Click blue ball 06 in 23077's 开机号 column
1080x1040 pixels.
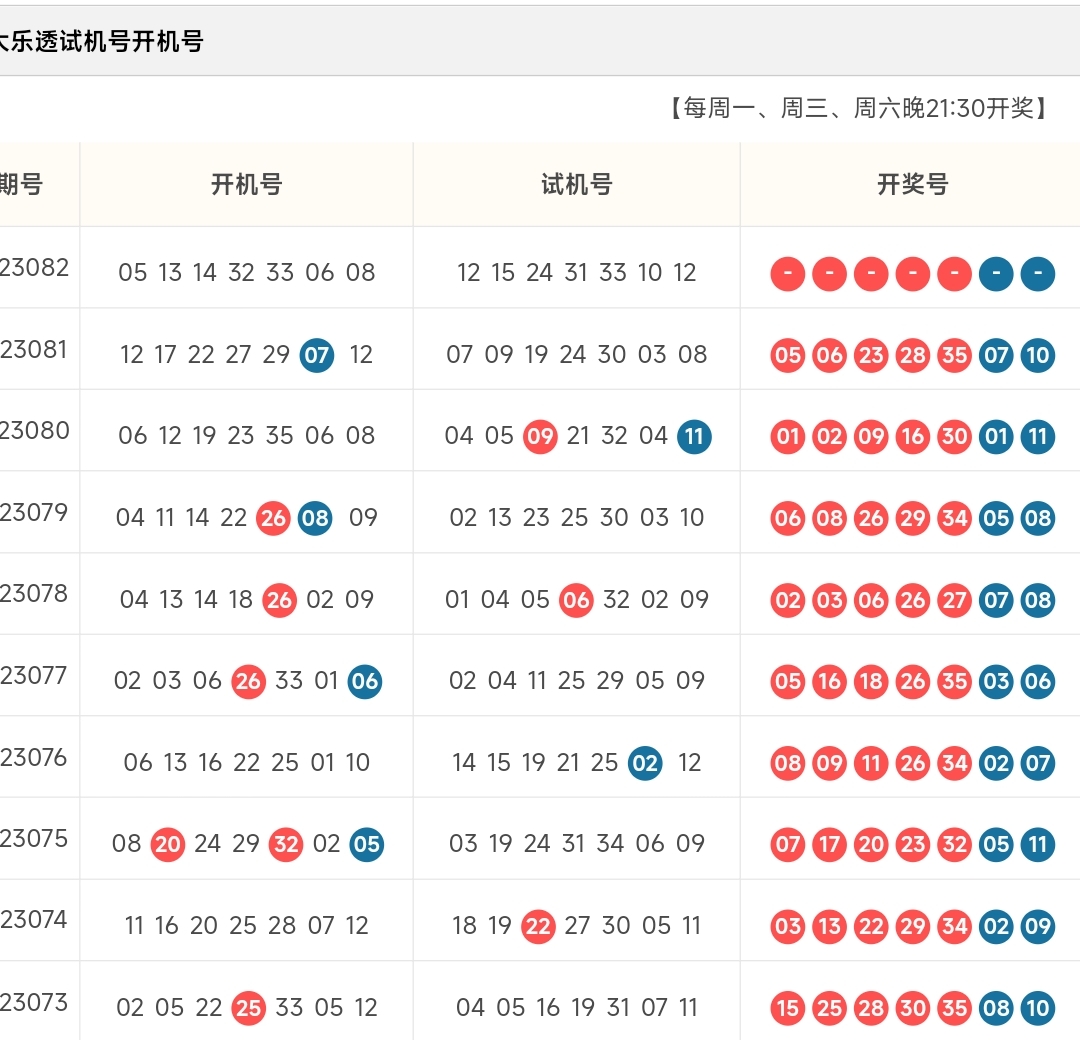click(x=365, y=682)
